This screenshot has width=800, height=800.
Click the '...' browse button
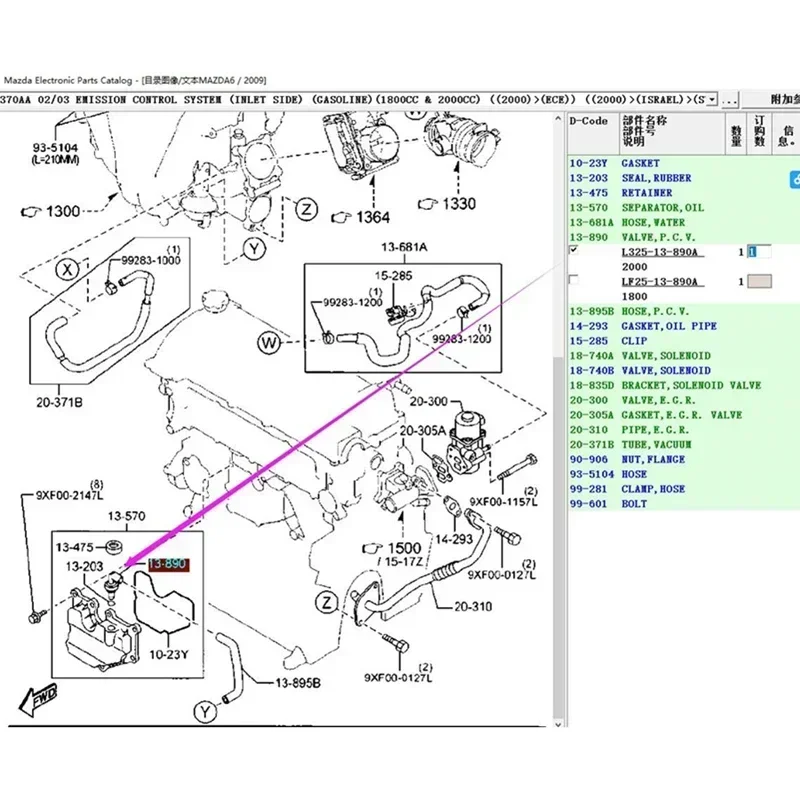click(729, 99)
